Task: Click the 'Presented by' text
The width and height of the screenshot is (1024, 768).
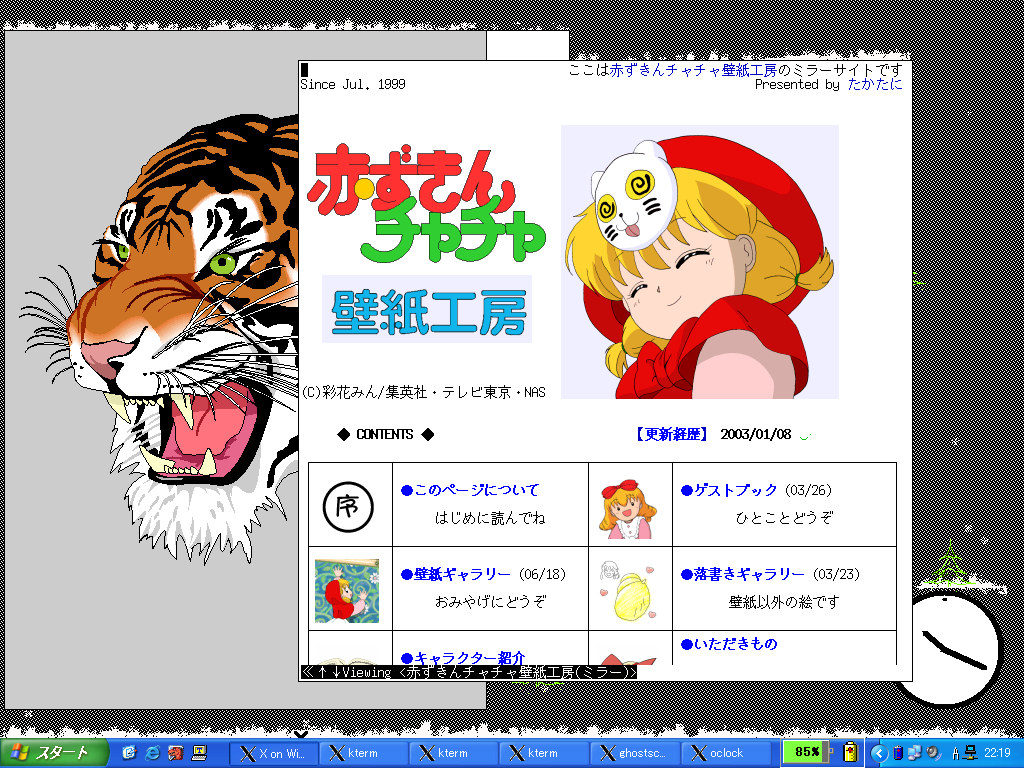Action: pos(797,84)
